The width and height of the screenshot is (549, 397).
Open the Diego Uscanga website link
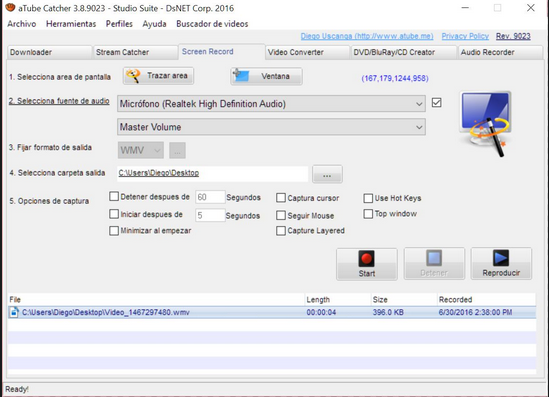(367, 36)
